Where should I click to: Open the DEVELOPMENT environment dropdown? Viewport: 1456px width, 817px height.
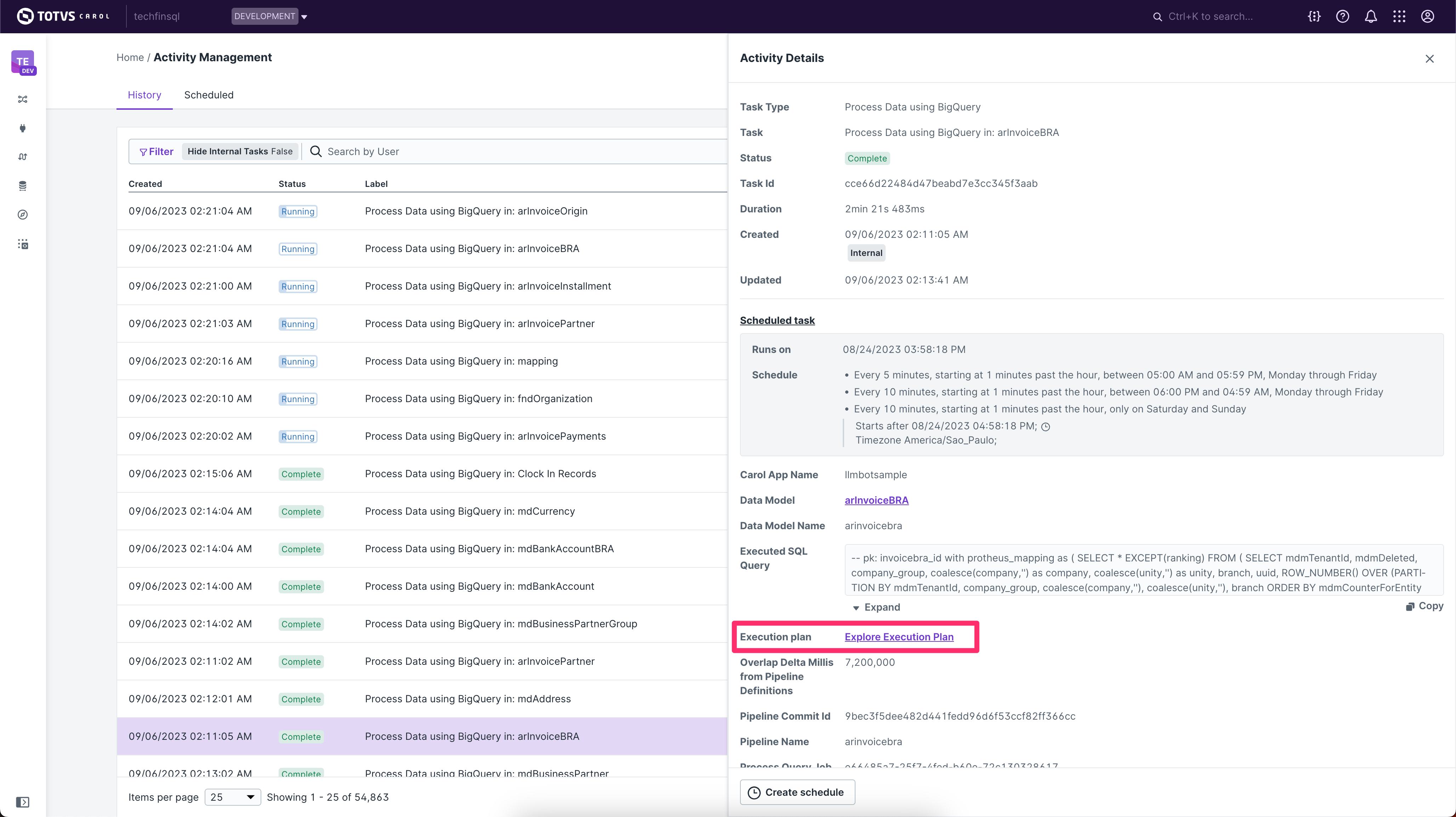[269, 16]
